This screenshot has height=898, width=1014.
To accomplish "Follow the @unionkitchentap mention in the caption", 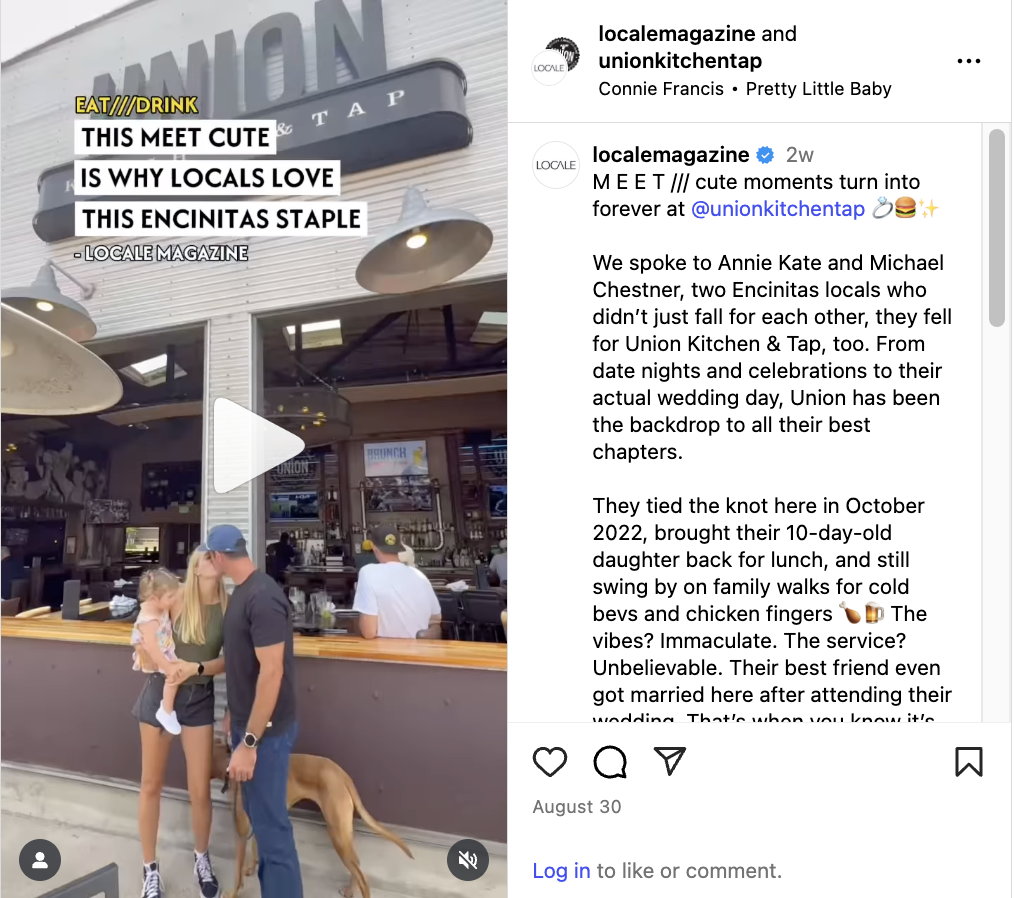I will (x=777, y=209).
